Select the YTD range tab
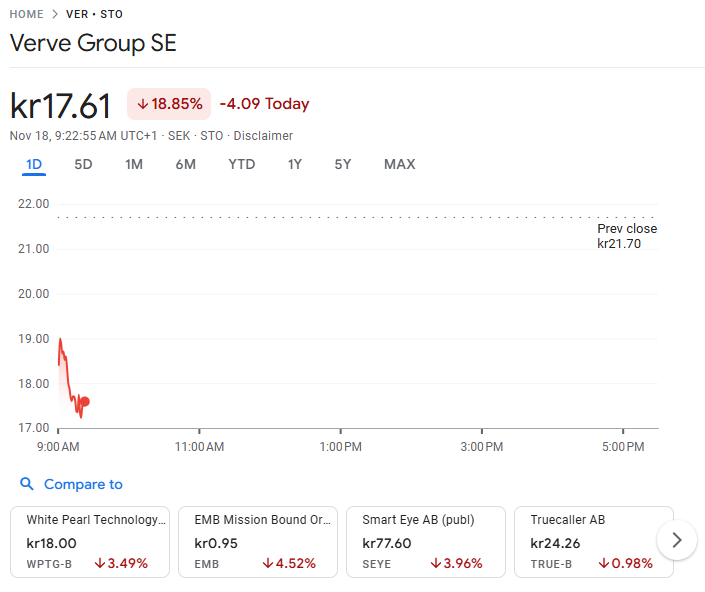The height and width of the screenshot is (592, 705). (x=241, y=164)
